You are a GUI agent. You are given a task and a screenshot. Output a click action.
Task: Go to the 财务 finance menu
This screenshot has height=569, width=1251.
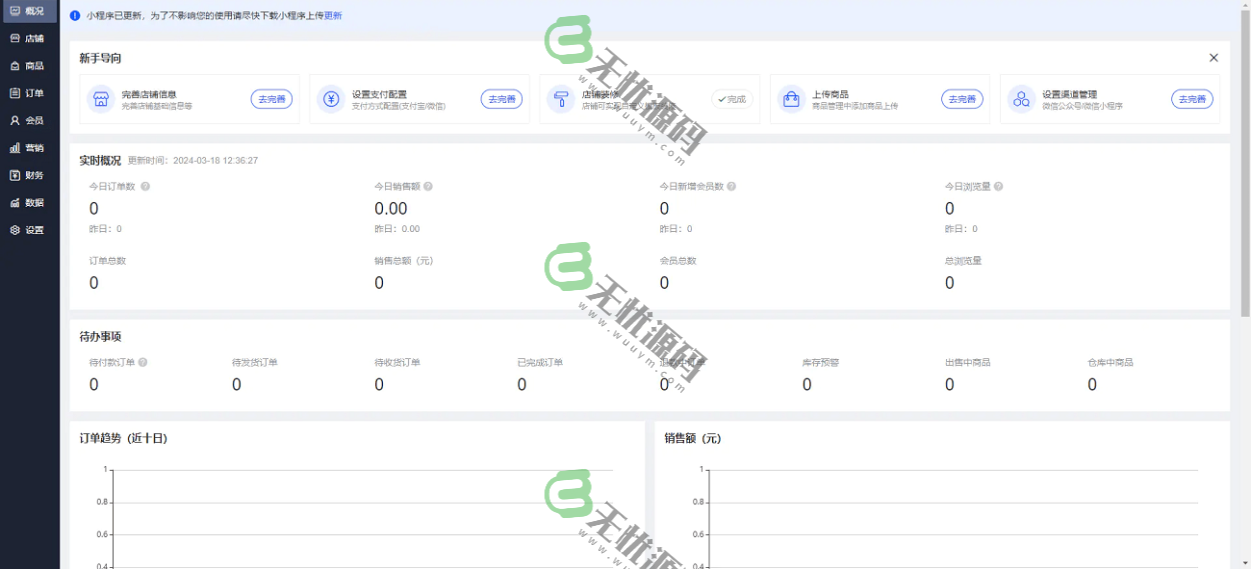[29, 175]
